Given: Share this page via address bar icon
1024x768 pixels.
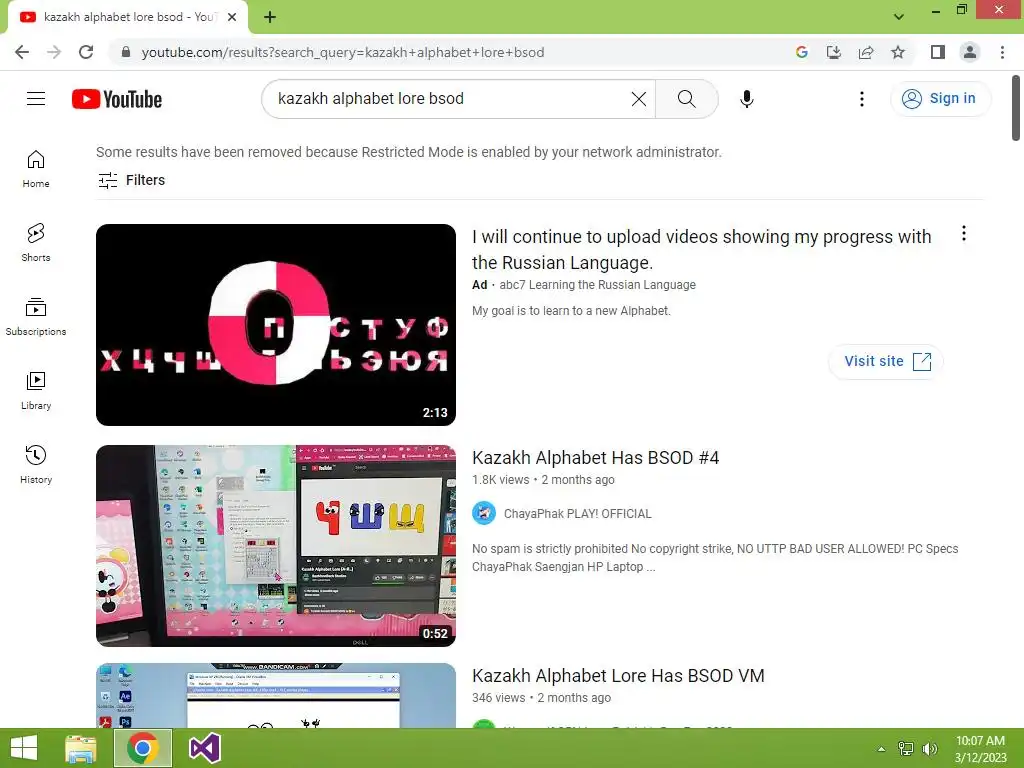Looking at the screenshot, I should (866, 52).
